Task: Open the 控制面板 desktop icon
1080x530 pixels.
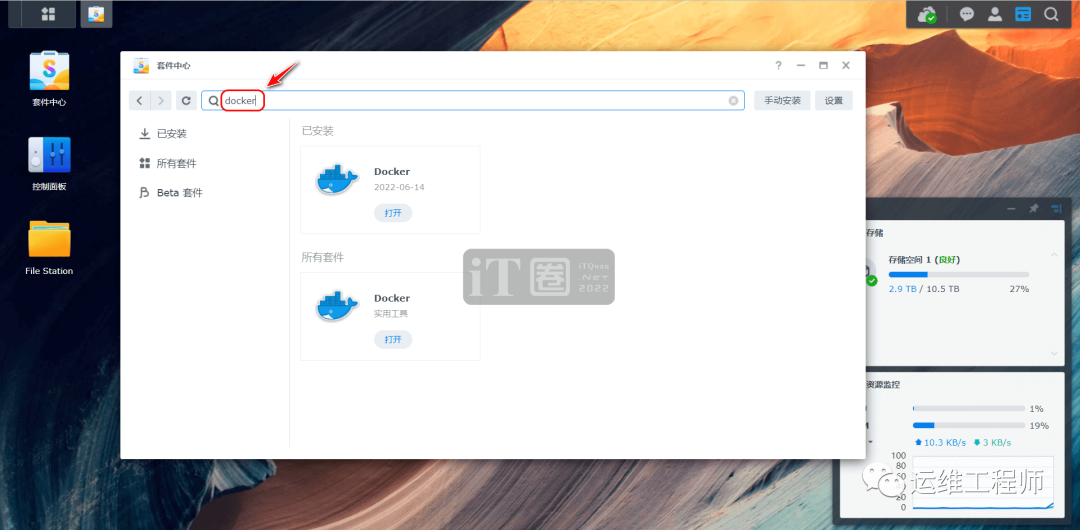Action: click(49, 163)
